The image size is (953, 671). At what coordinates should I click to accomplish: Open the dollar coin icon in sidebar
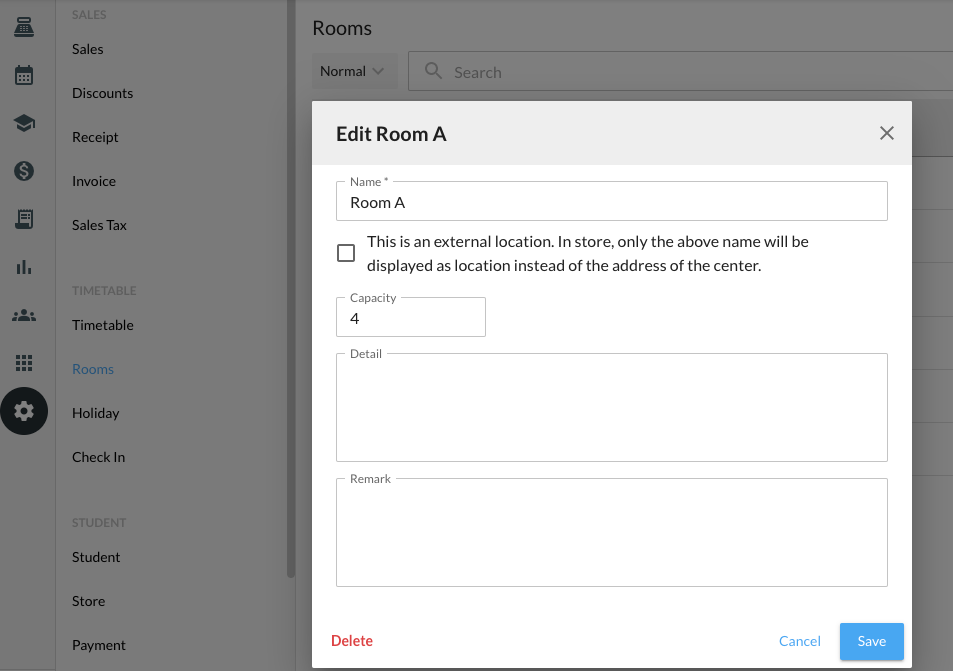[x=24, y=171]
